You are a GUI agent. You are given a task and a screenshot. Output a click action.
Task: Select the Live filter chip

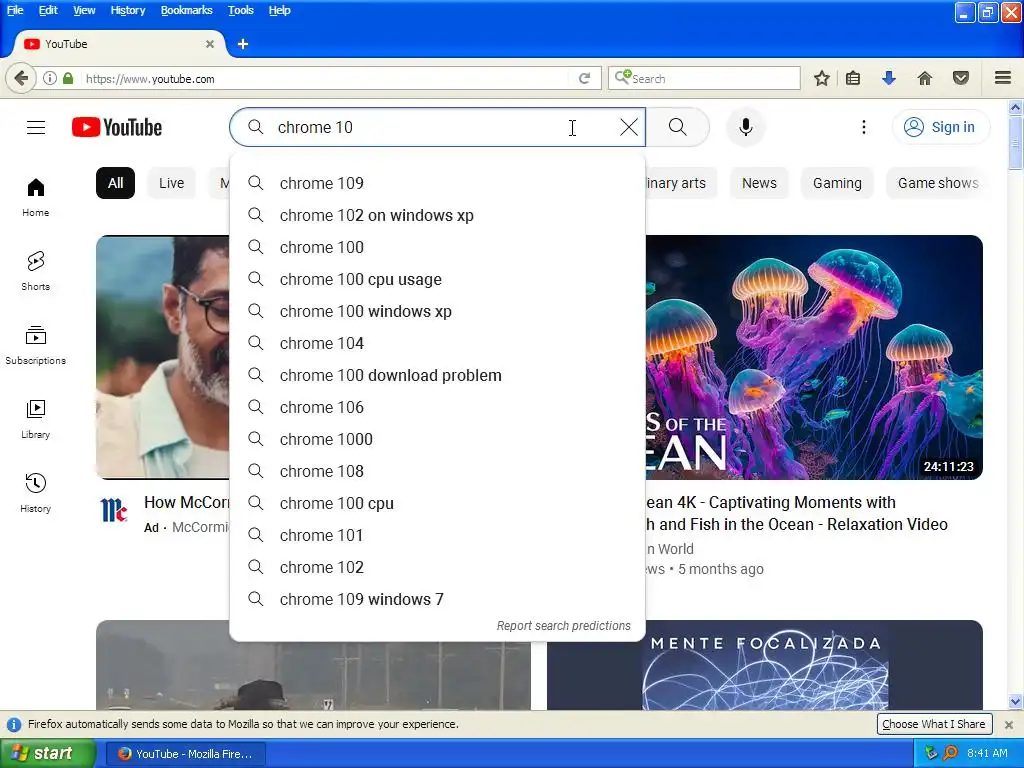(x=172, y=183)
